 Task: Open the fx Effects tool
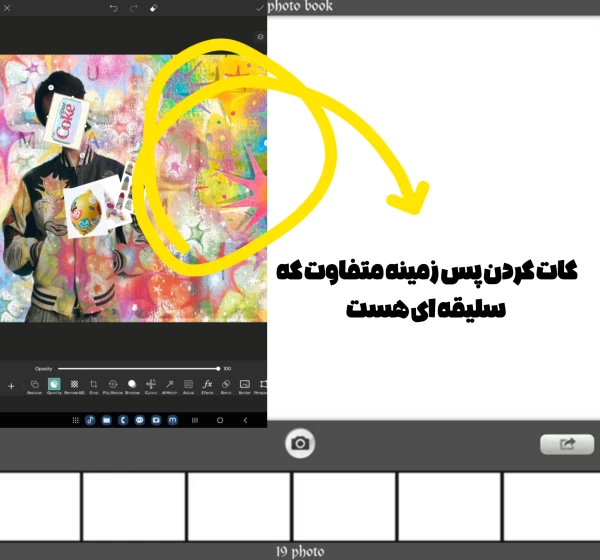(207, 386)
